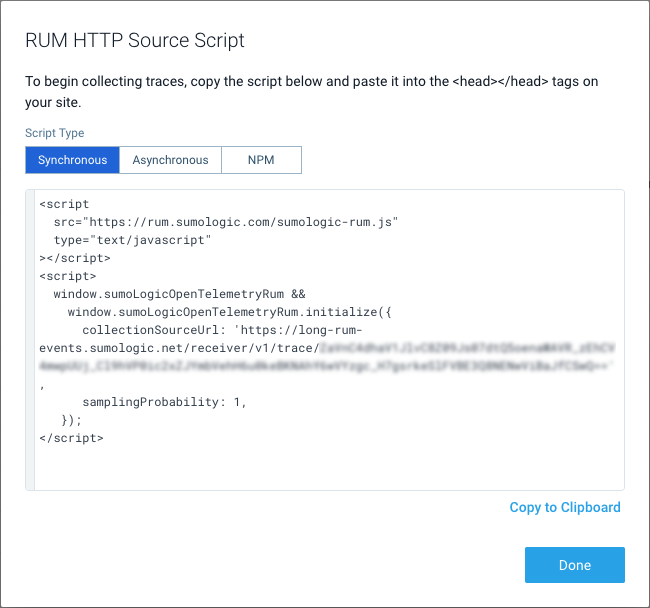The image size is (650, 608).
Task: Click the first closing script tag line
Action: [x=75, y=258]
